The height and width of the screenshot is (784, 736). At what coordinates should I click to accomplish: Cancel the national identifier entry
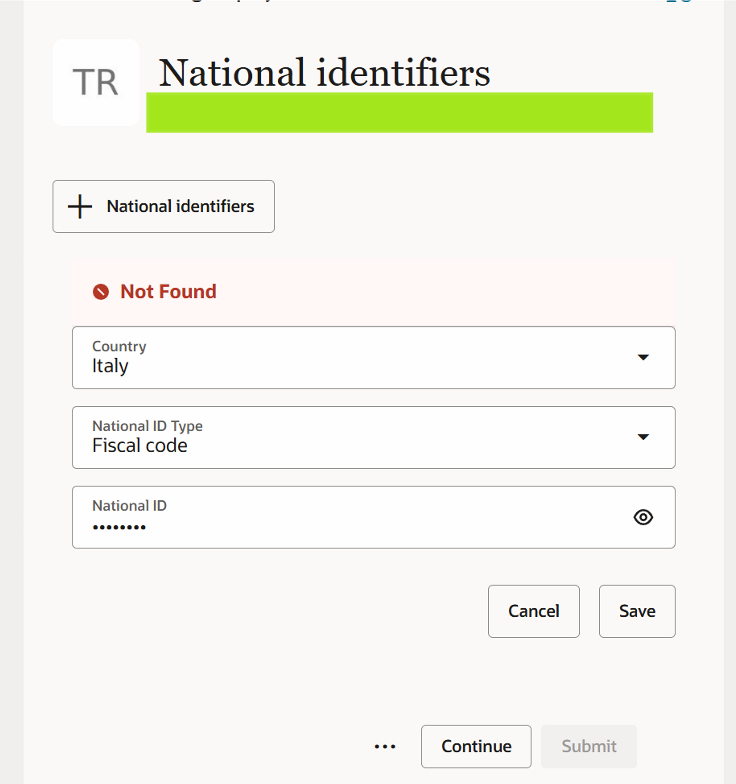click(x=534, y=611)
